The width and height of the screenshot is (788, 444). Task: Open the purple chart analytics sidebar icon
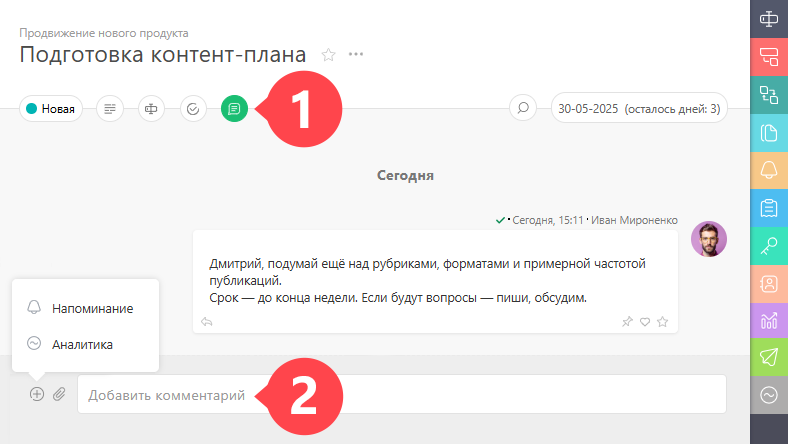pos(769,320)
